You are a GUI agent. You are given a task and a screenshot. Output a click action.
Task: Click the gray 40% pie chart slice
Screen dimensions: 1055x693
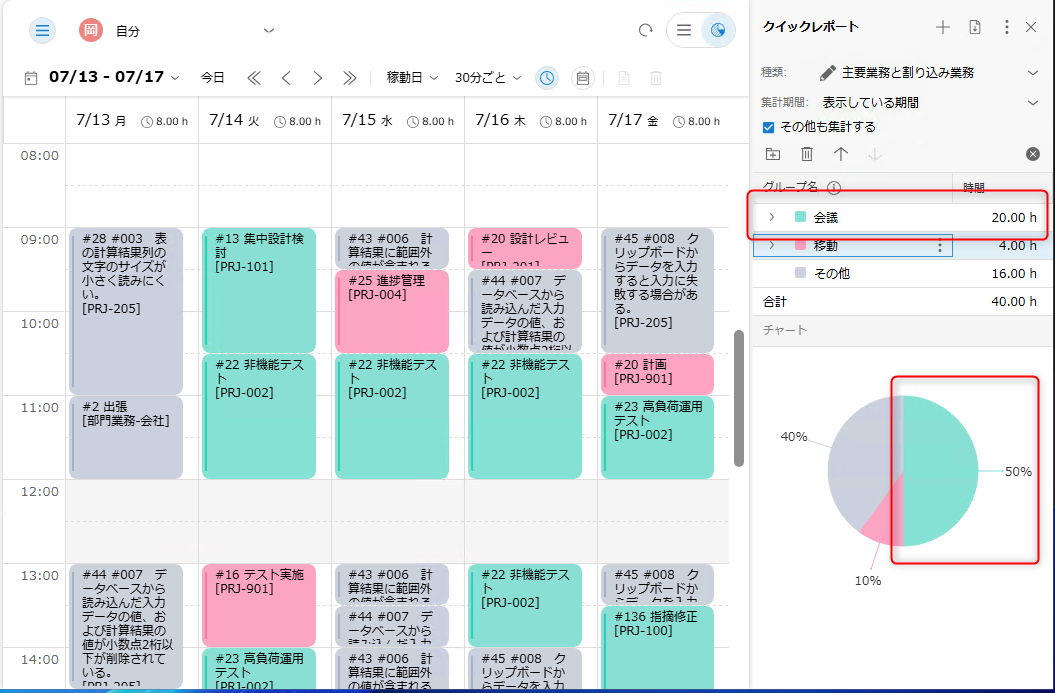[x=861, y=464]
